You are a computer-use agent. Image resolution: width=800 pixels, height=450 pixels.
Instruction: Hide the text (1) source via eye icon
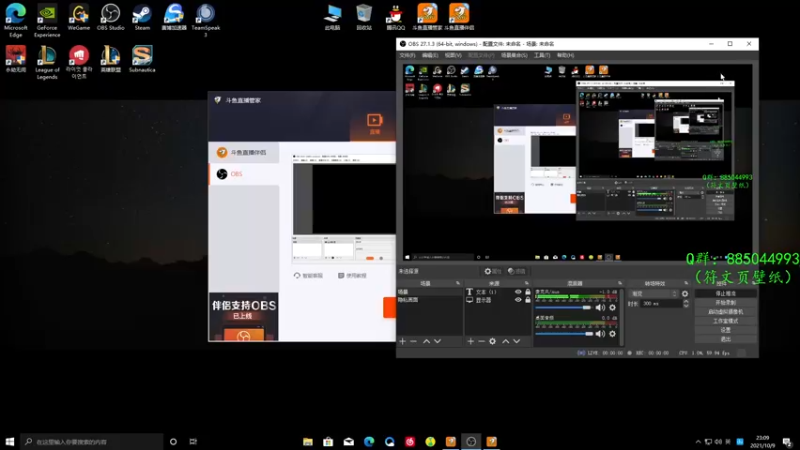[518, 292]
